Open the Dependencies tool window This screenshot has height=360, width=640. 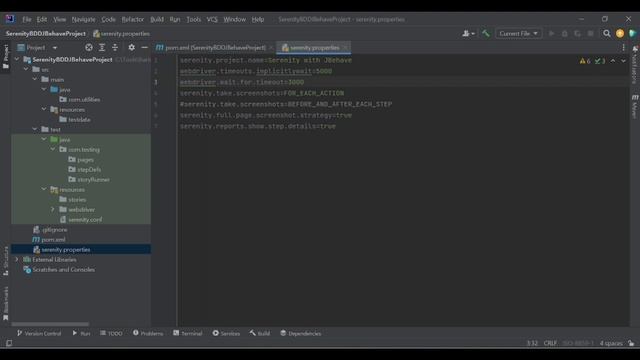click(301, 333)
